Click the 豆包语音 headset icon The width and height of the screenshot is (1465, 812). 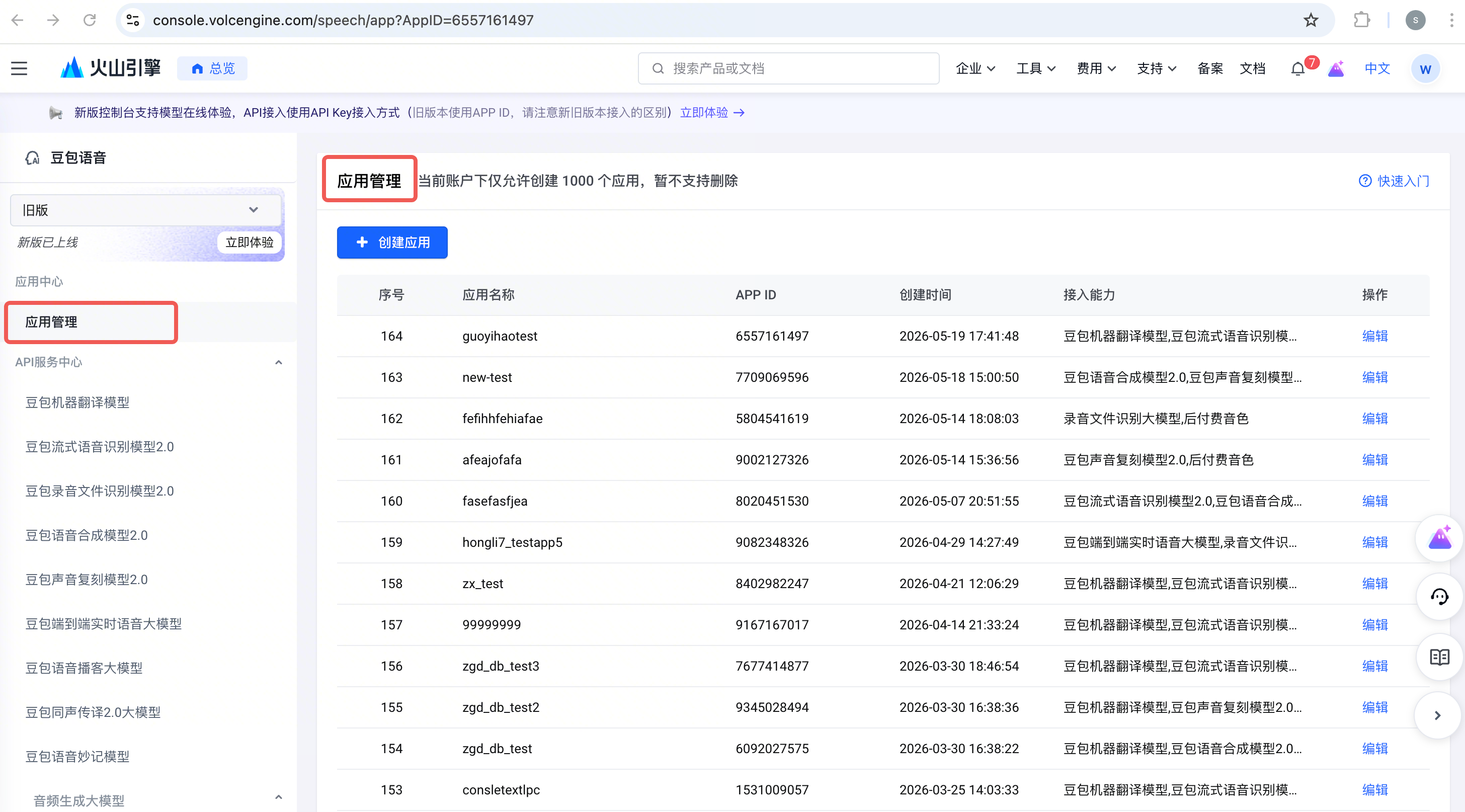(x=32, y=157)
